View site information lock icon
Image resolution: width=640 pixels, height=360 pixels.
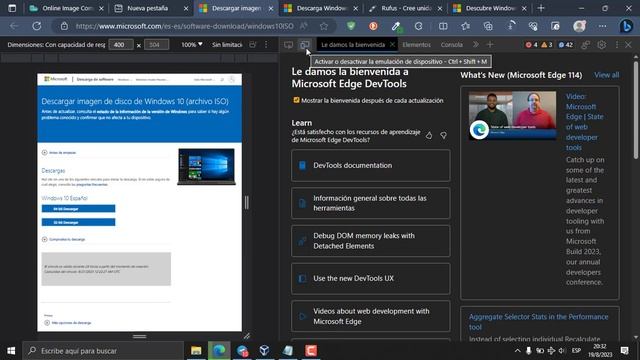[64, 26]
